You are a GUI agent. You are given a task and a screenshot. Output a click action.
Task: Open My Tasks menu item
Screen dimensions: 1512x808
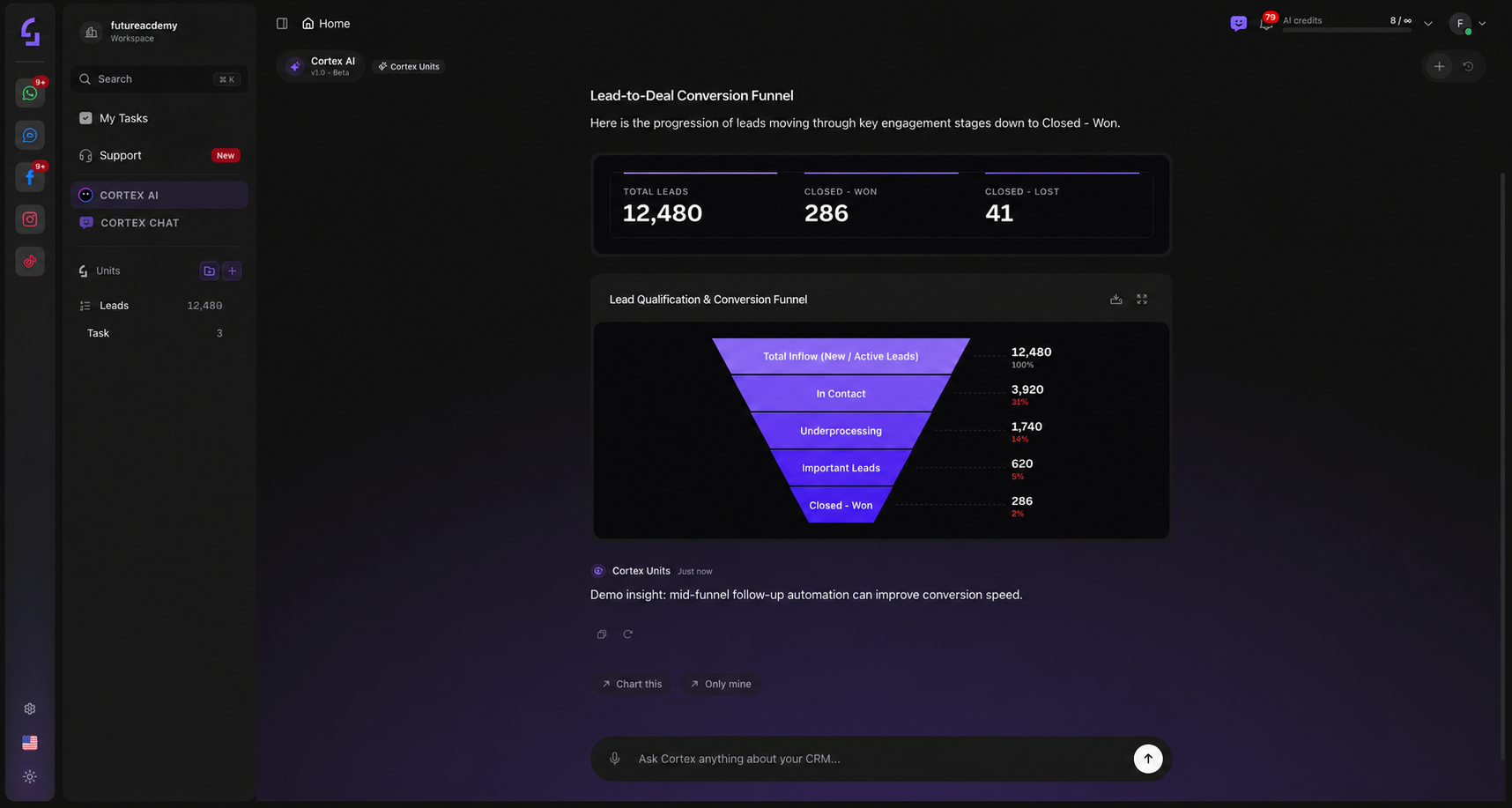pyautogui.click(x=159, y=118)
